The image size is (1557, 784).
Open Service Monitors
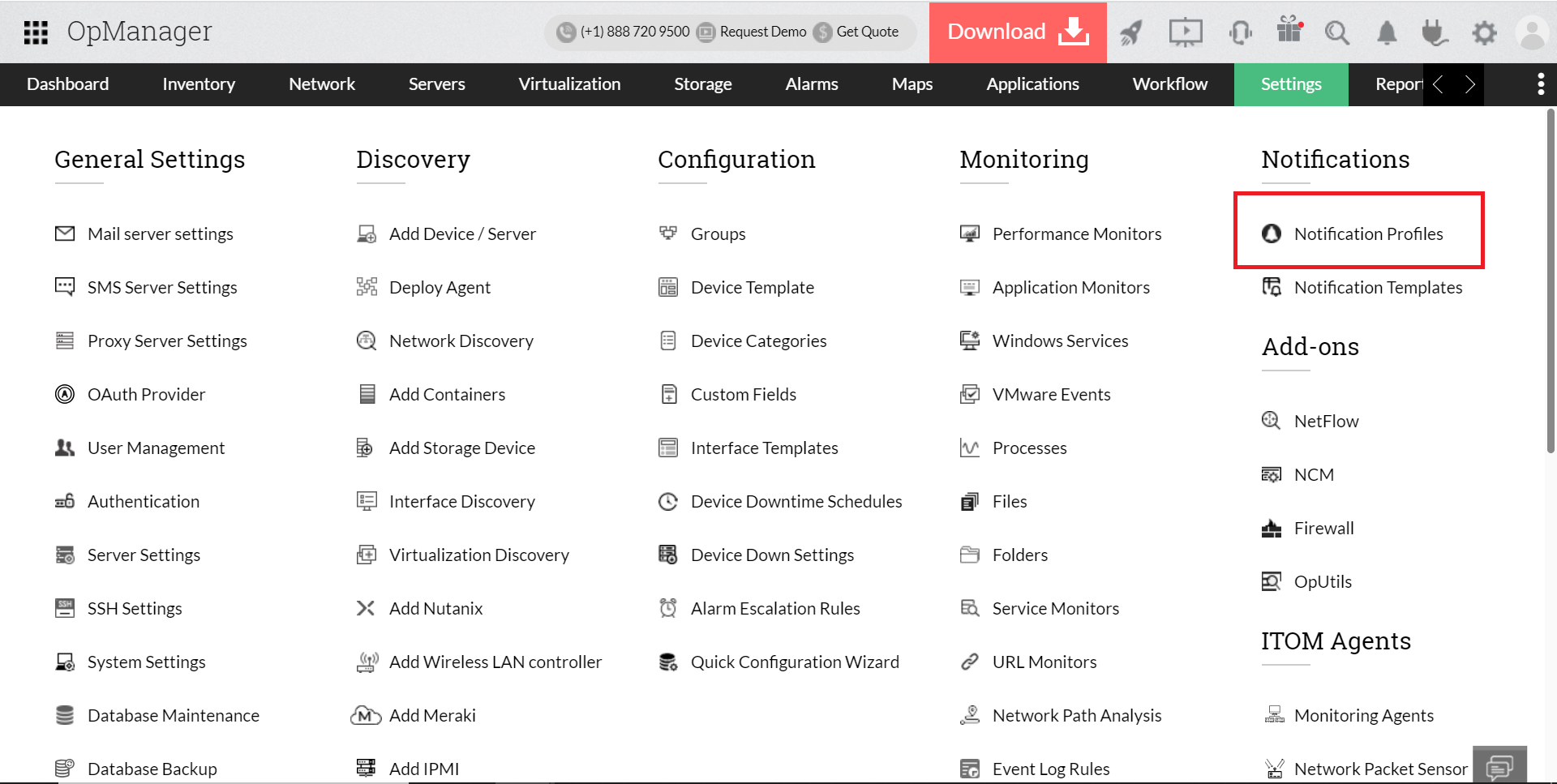[x=1055, y=608]
